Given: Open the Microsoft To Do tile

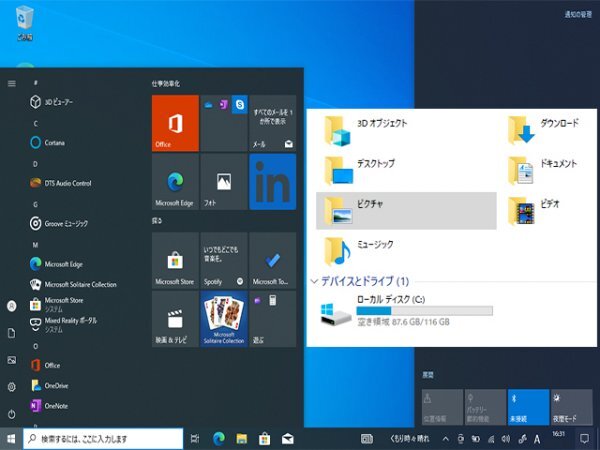Looking at the screenshot, I should 272,260.
